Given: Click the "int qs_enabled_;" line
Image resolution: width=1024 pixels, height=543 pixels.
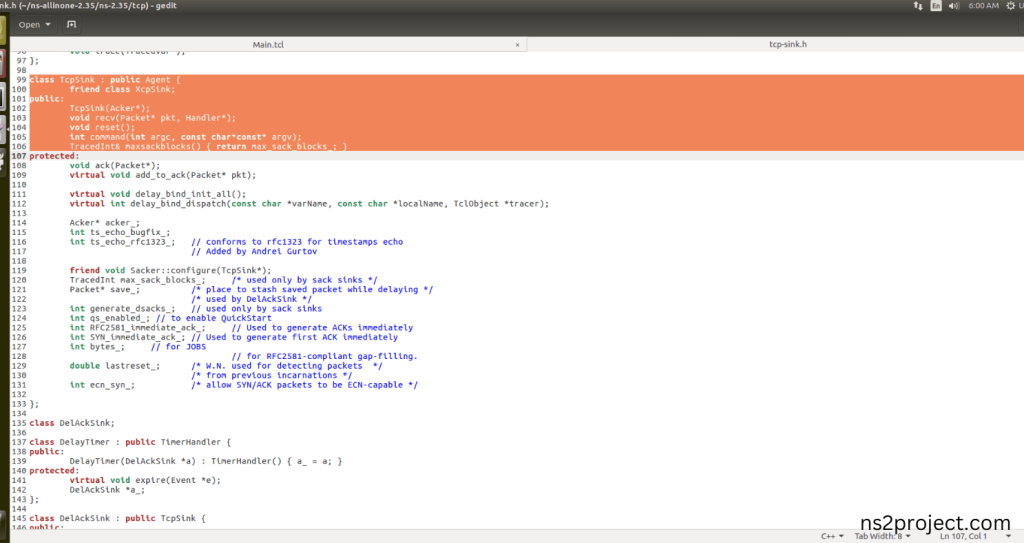Looking at the screenshot, I should click(110, 318).
